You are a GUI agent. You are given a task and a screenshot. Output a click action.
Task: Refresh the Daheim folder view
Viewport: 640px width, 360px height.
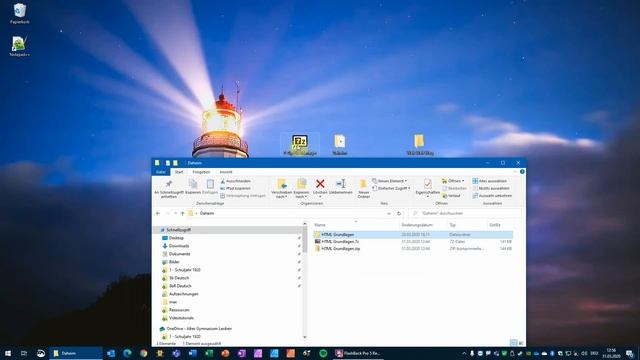click(399, 213)
